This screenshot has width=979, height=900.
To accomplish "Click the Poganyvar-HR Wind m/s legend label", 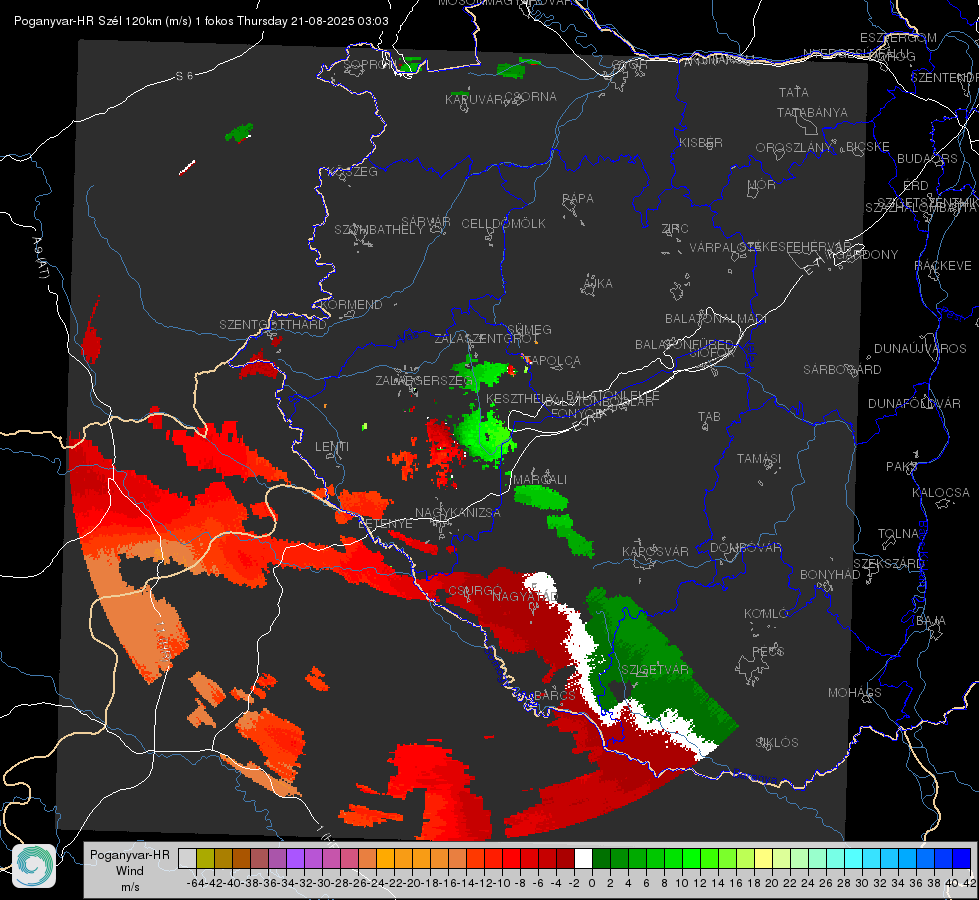I will (x=130, y=871).
